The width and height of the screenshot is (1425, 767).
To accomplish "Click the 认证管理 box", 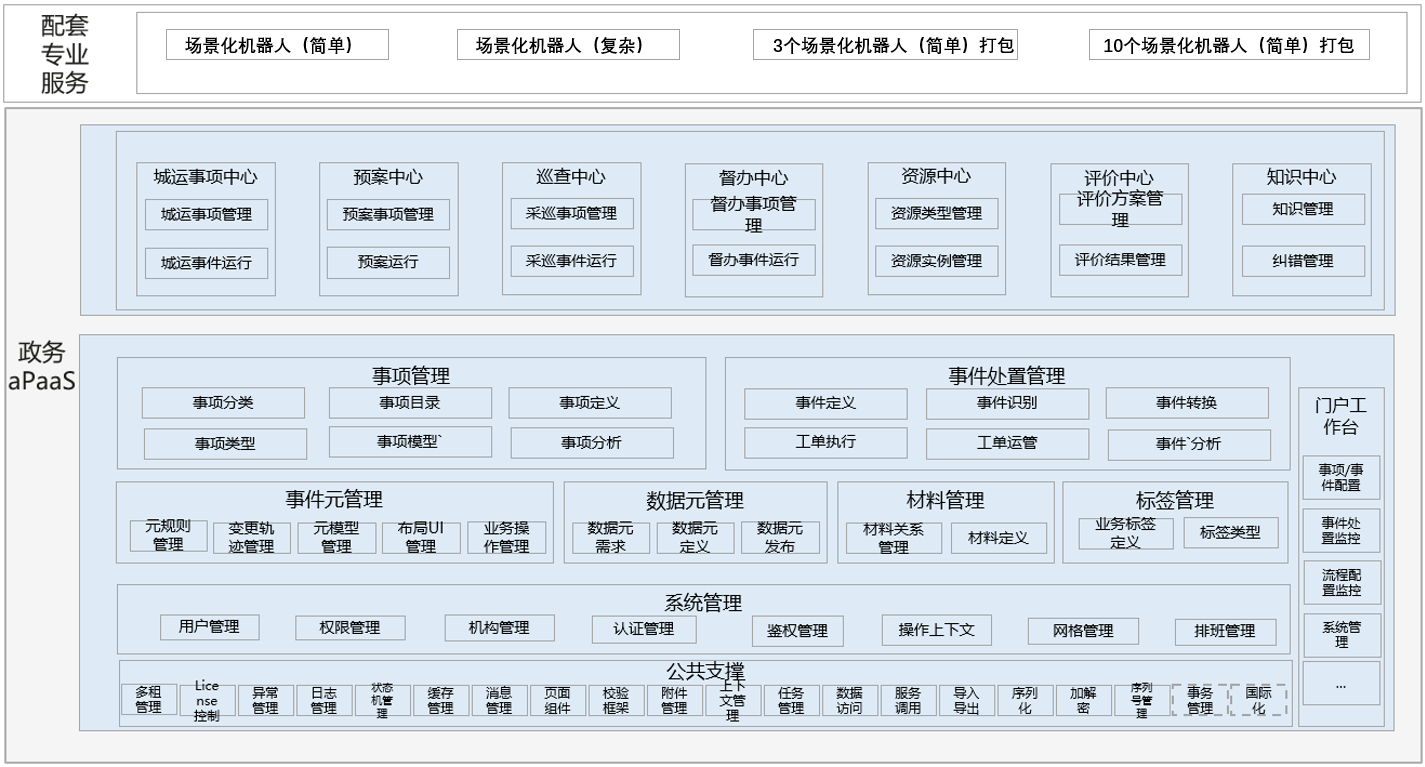I will point(645,629).
